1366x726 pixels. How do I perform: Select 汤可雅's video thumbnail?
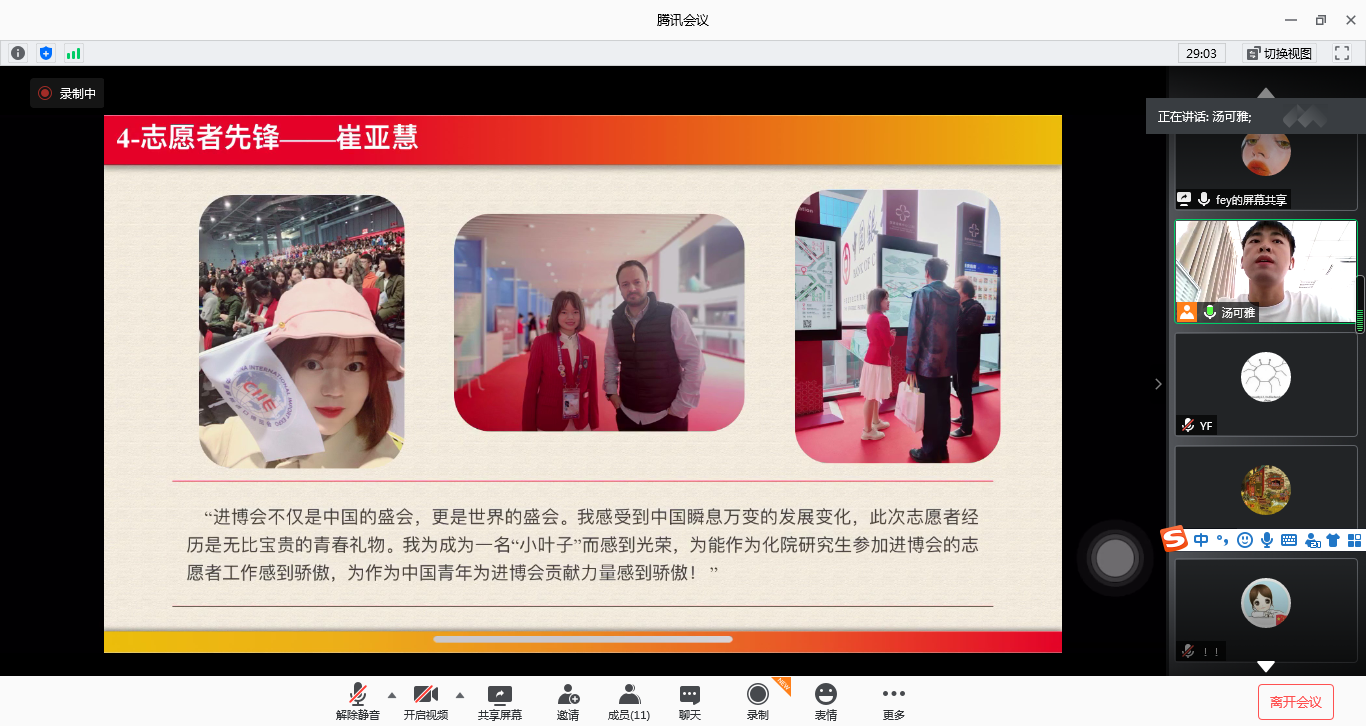[1265, 271]
